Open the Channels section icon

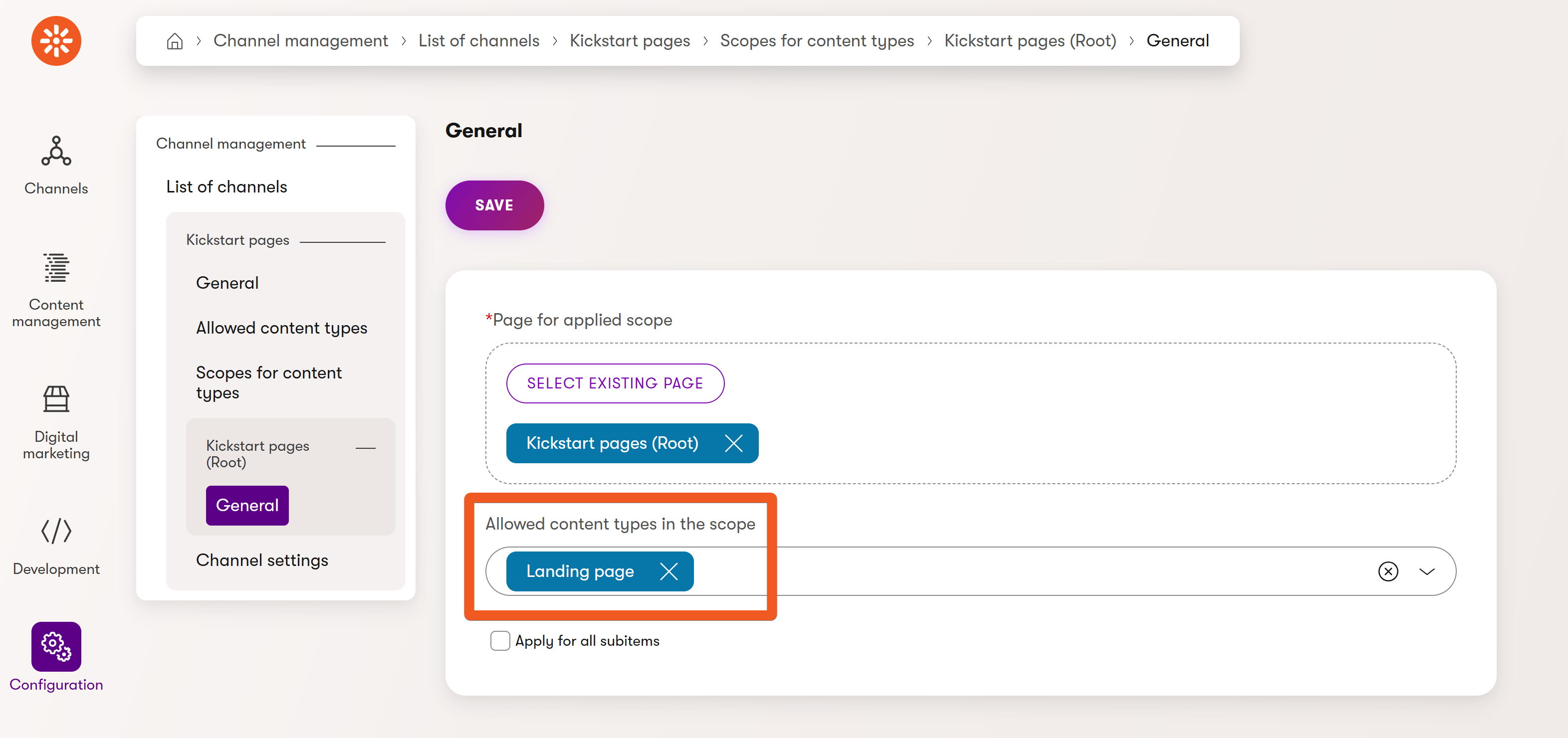click(x=56, y=151)
